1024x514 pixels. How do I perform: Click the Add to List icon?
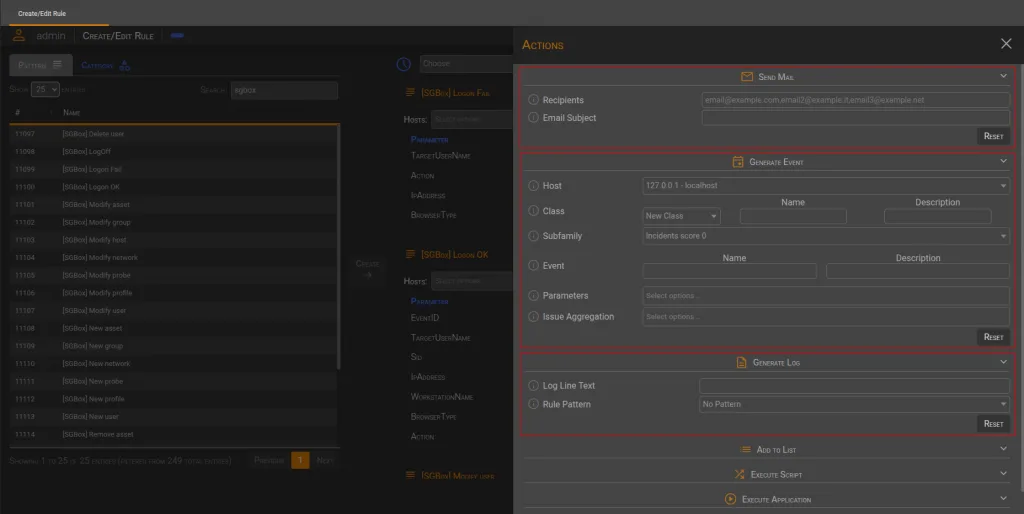tap(745, 449)
